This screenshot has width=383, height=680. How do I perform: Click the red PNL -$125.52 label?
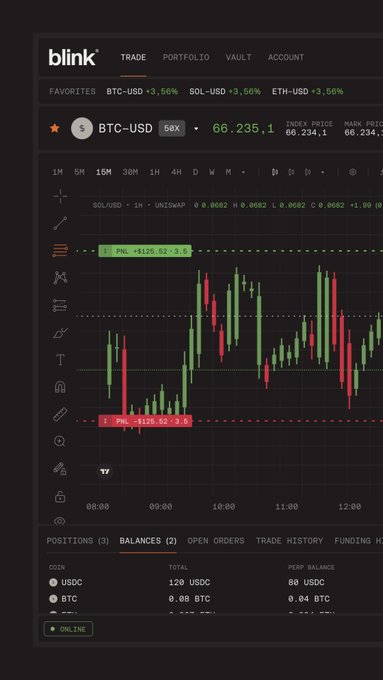pos(145,421)
